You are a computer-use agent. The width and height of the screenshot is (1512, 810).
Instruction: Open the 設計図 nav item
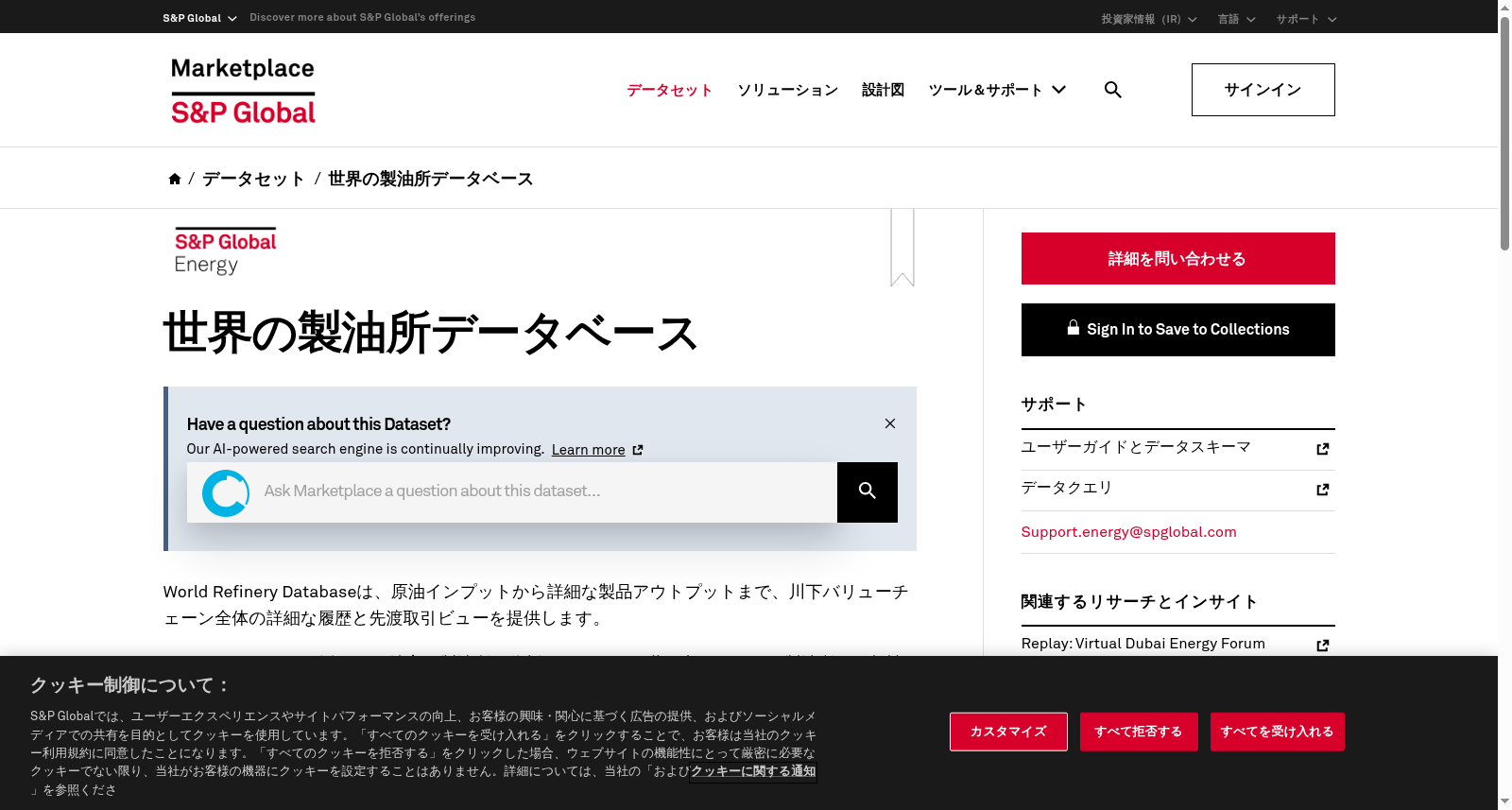[x=883, y=90]
